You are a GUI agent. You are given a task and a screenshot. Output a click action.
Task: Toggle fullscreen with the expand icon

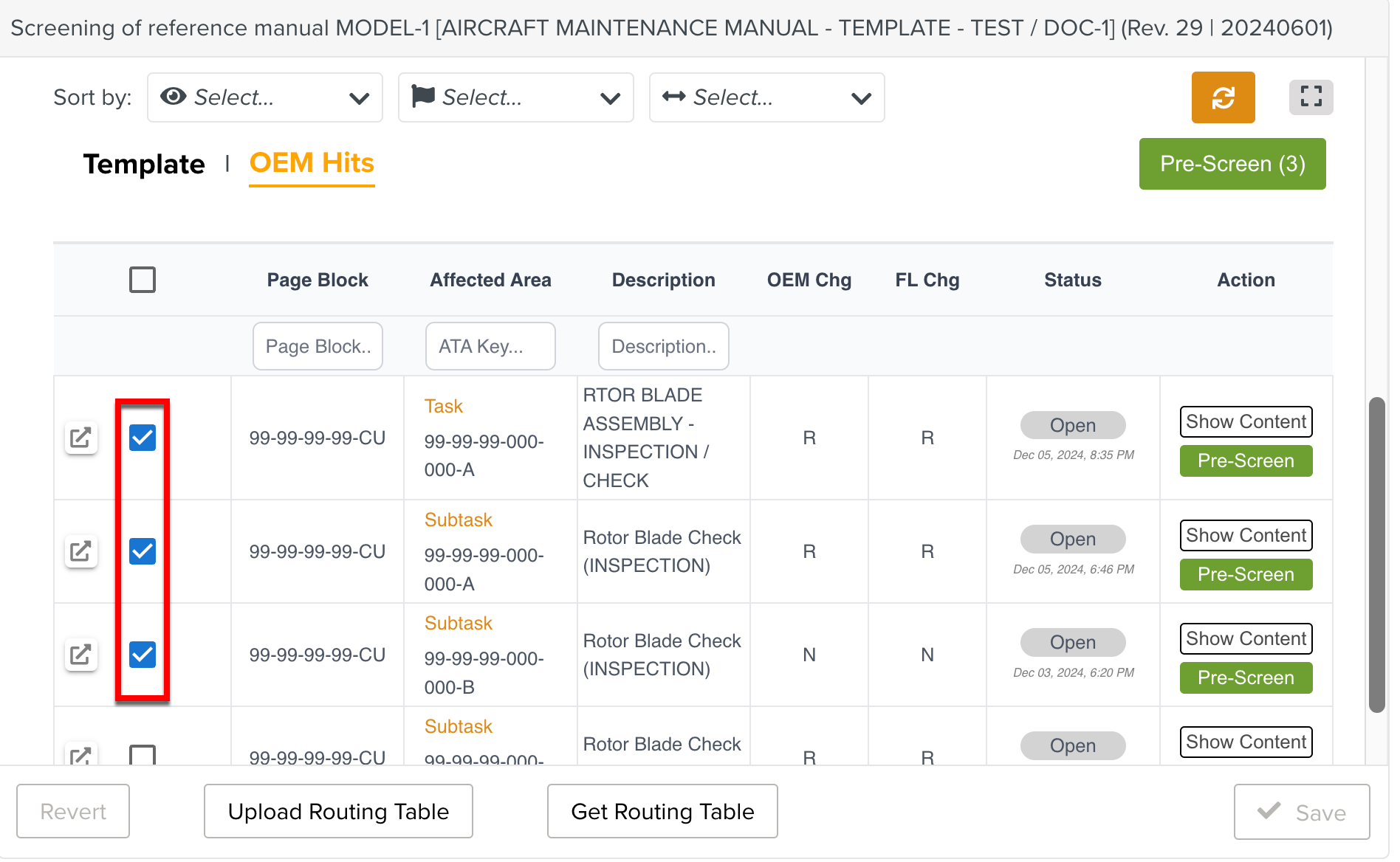tap(1310, 97)
